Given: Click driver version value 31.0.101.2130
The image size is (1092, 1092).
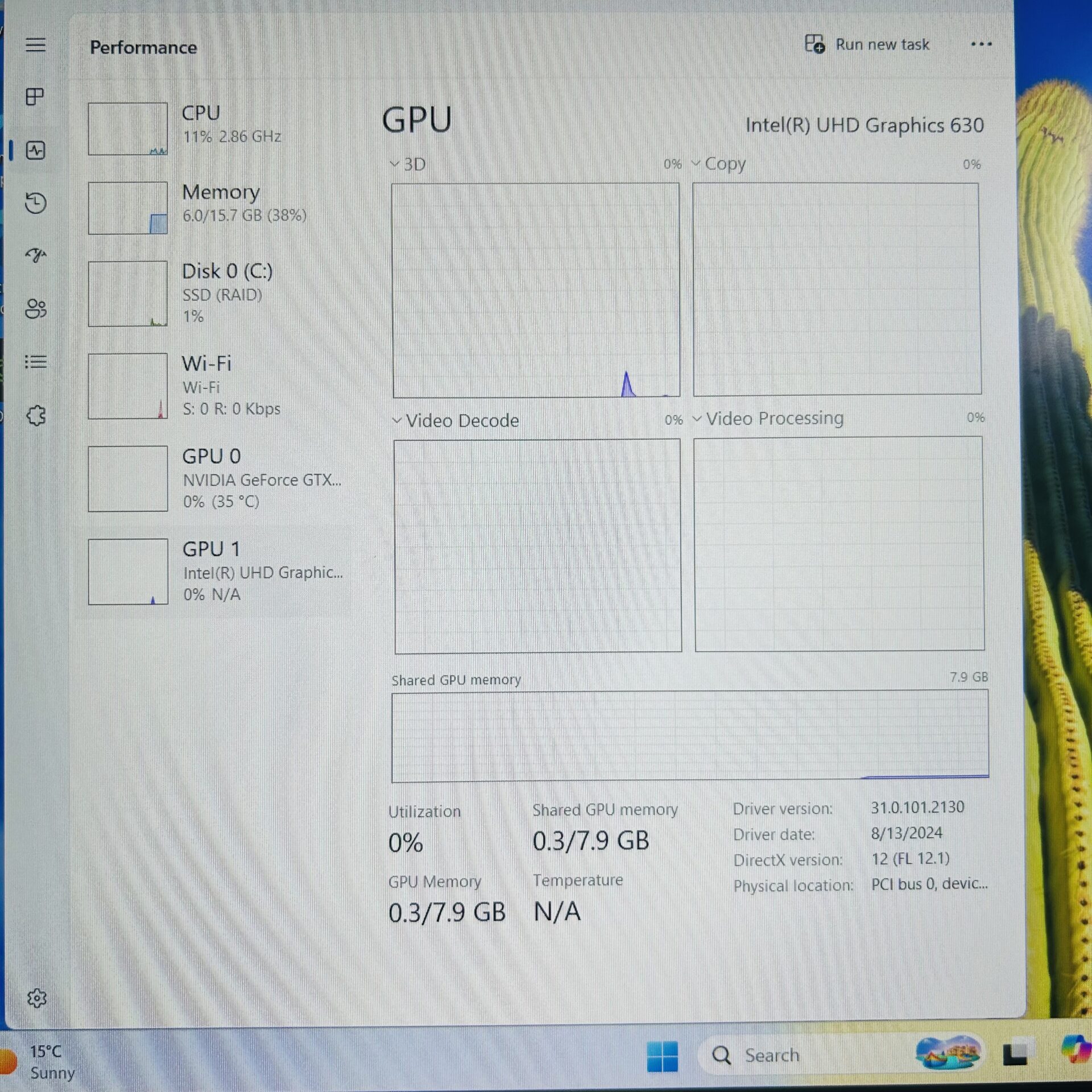Looking at the screenshot, I should point(917,807).
